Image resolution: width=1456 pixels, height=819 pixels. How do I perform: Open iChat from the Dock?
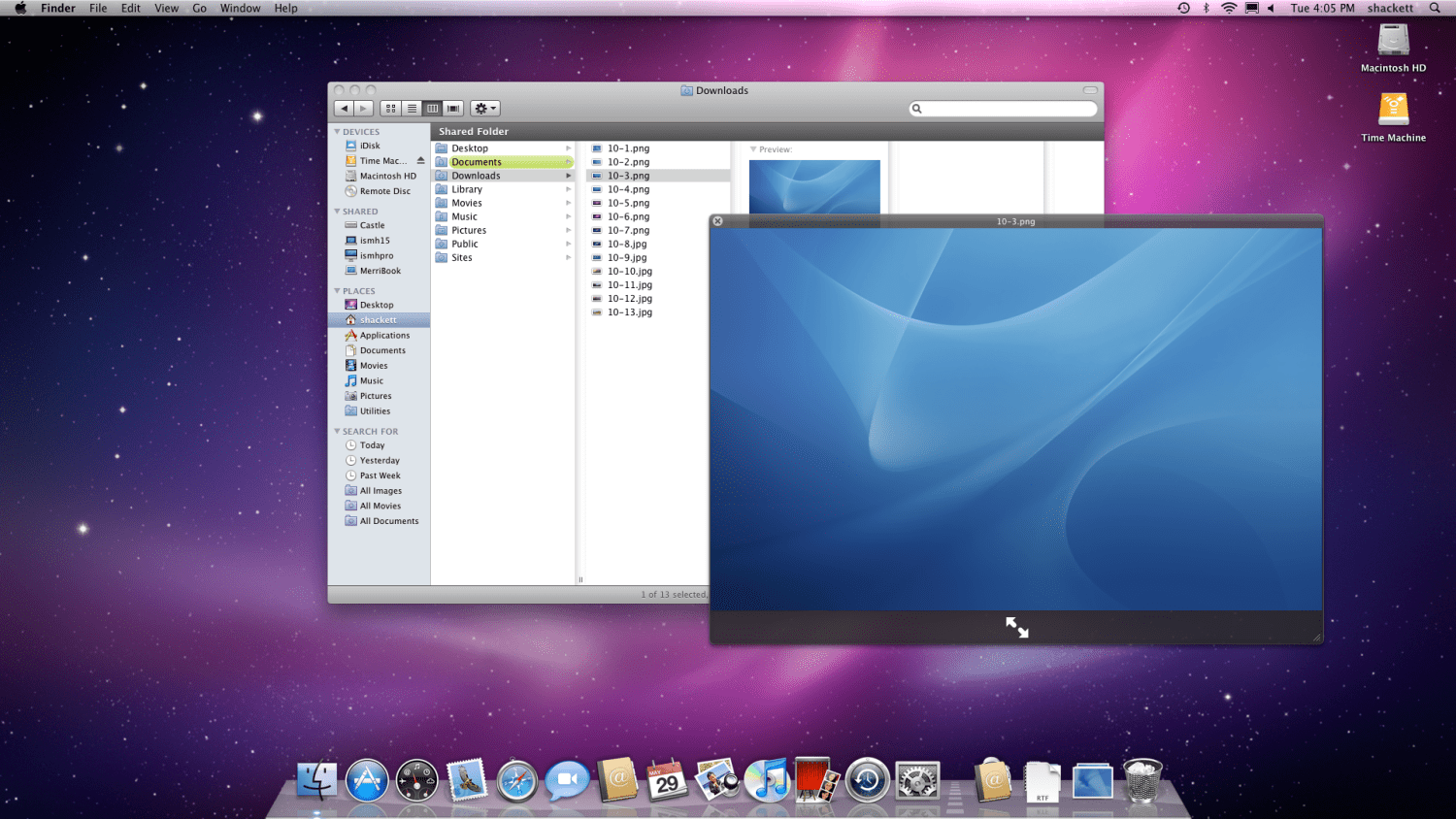[x=568, y=780]
